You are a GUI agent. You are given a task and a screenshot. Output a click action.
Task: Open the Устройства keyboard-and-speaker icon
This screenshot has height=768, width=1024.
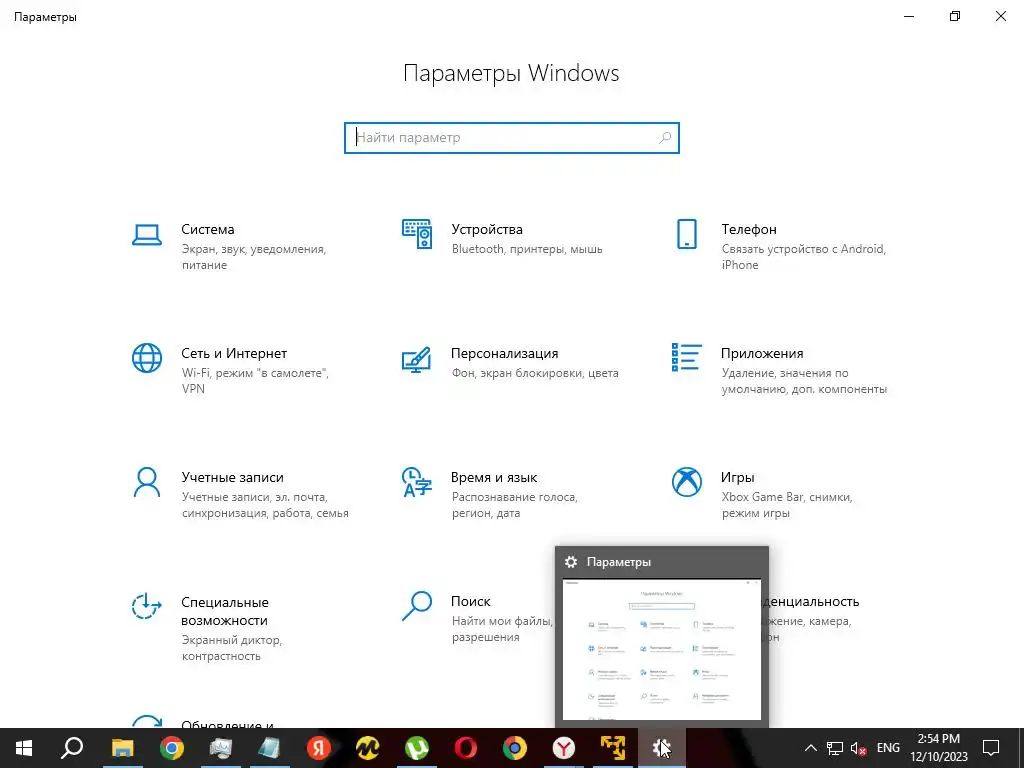click(x=417, y=234)
